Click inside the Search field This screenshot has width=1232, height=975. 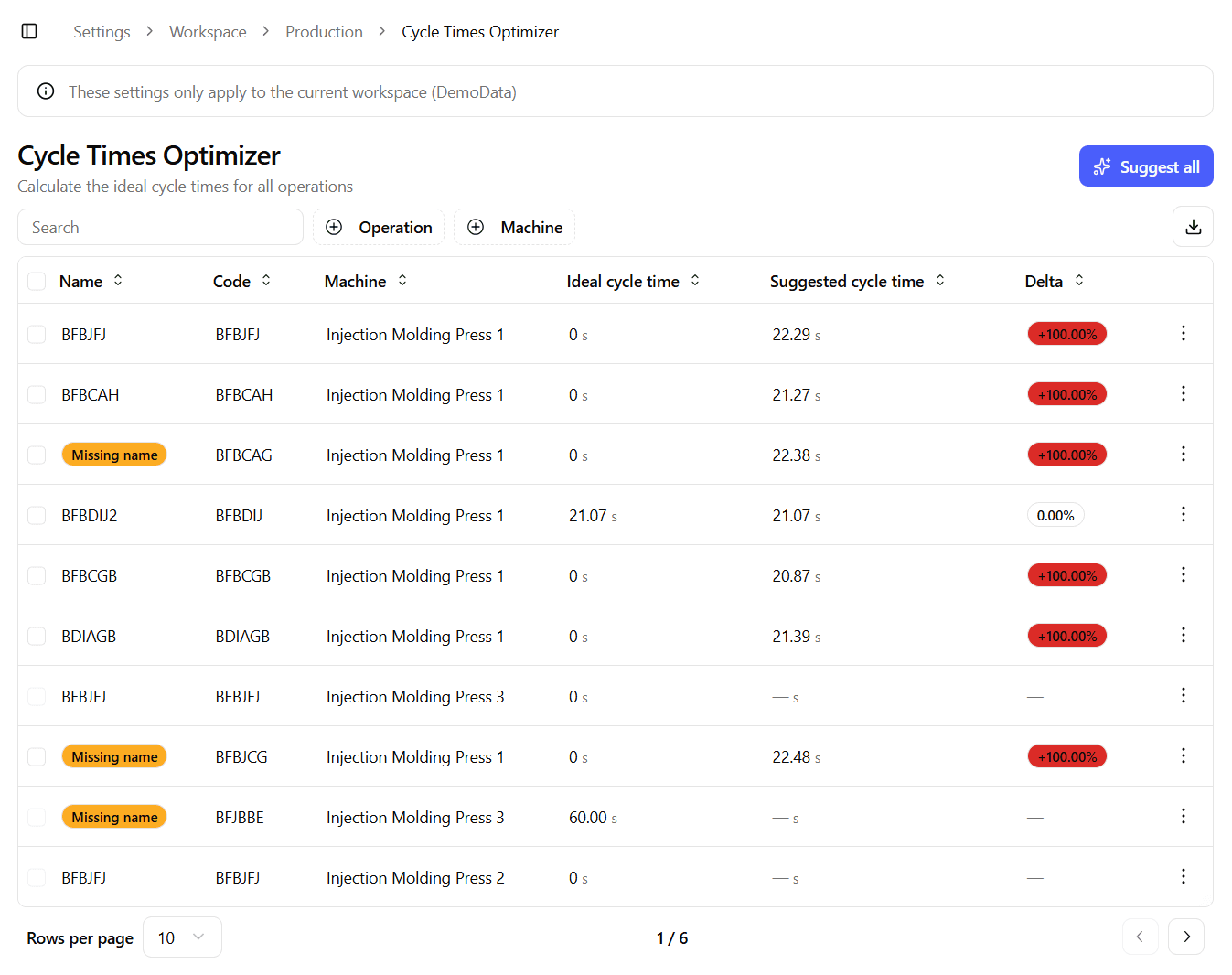pyautogui.click(x=160, y=227)
